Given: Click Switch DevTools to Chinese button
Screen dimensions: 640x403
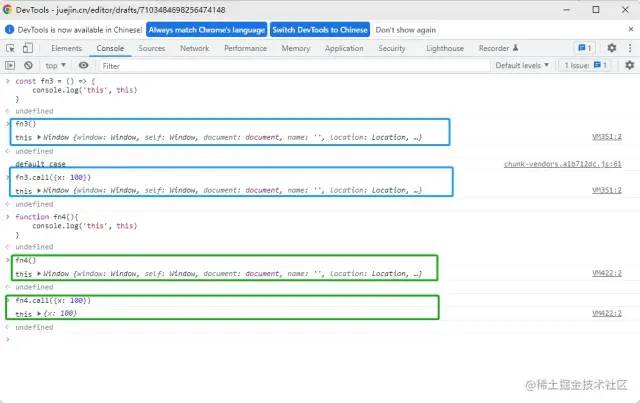Looking at the screenshot, I should (x=321, y=29).
